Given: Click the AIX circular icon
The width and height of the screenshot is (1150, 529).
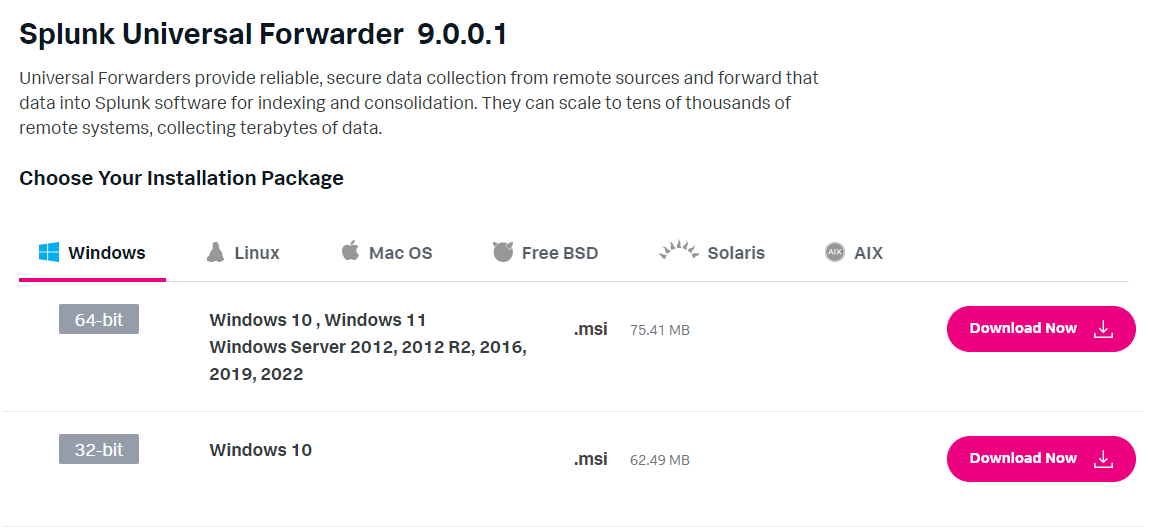Looking at the screenshot, I should pos(835,252).
